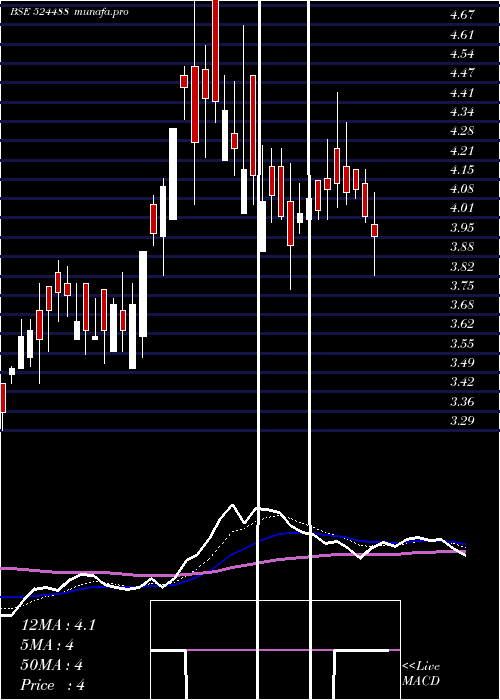Select the 4.28 price axis label

pyautogui.click(x=462, y=131)
